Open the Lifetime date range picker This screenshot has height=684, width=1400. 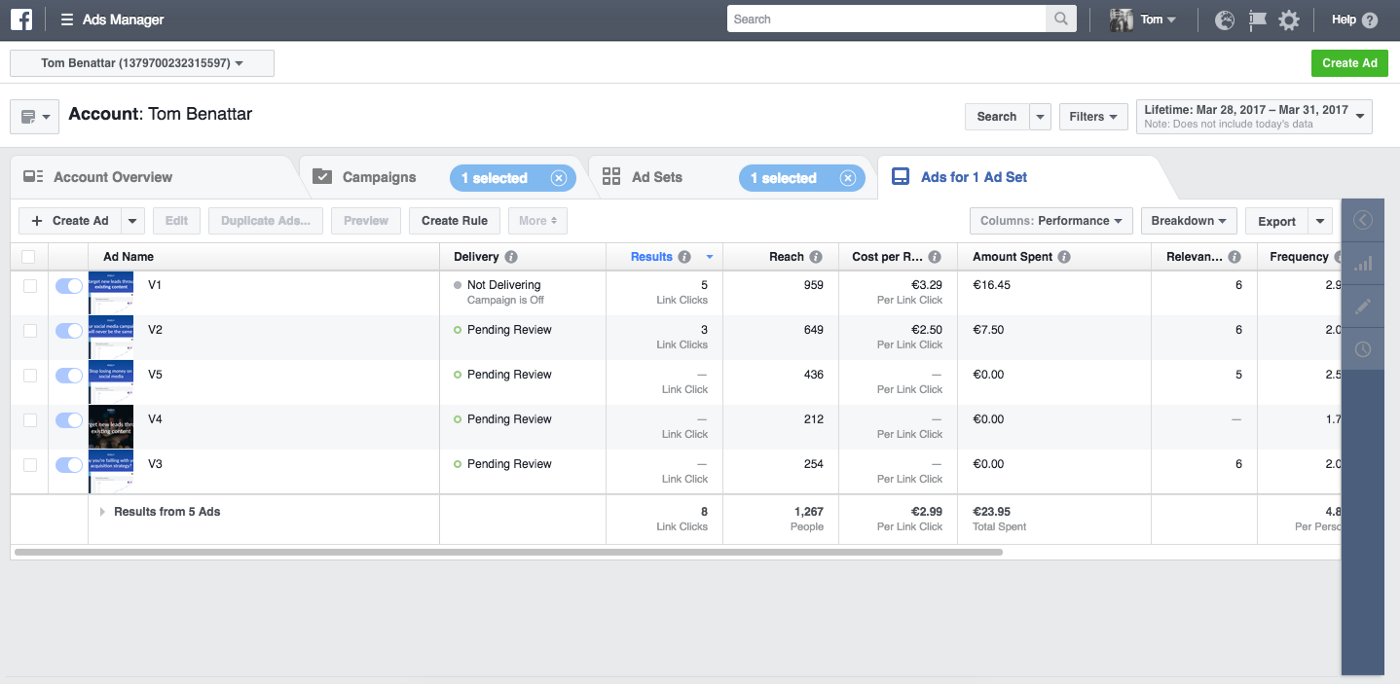[x=1254, y=116]
